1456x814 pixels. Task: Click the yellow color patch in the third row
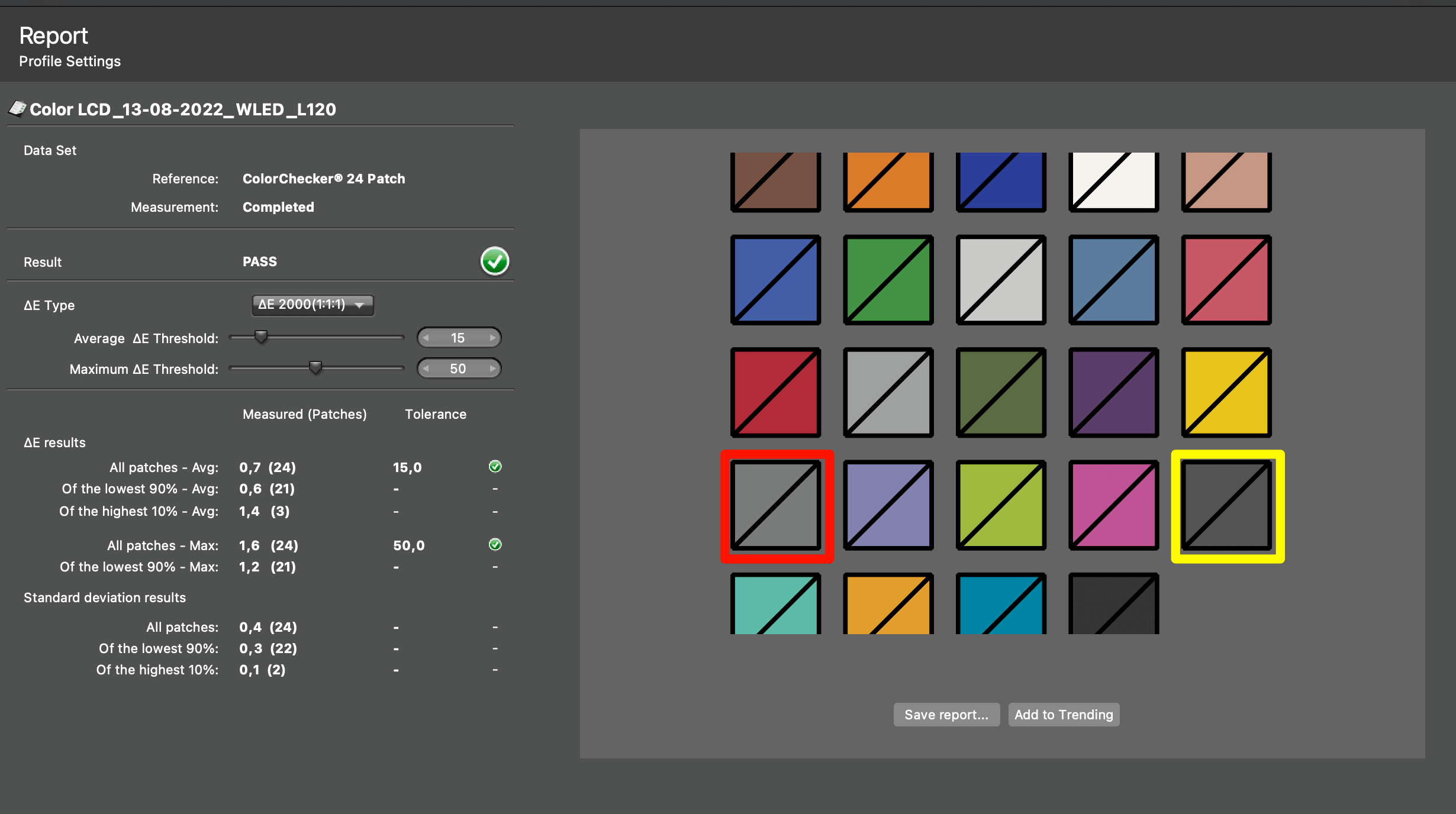(1226, 392)
